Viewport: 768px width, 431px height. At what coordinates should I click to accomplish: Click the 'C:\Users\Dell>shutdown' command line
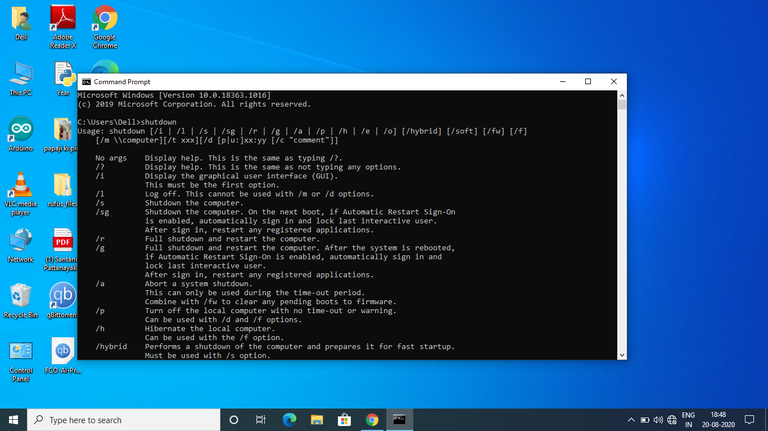[x=127, y=122]
